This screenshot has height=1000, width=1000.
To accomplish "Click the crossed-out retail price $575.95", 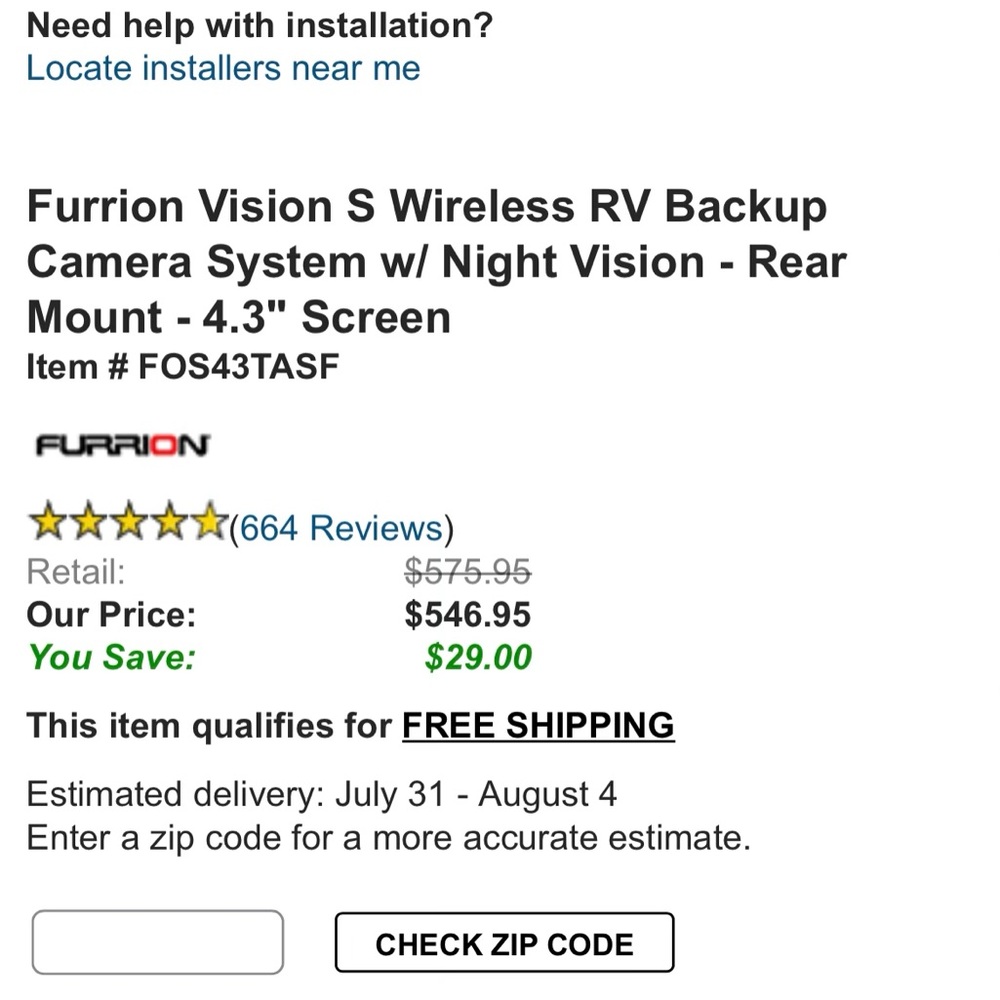I will (469, 572).
